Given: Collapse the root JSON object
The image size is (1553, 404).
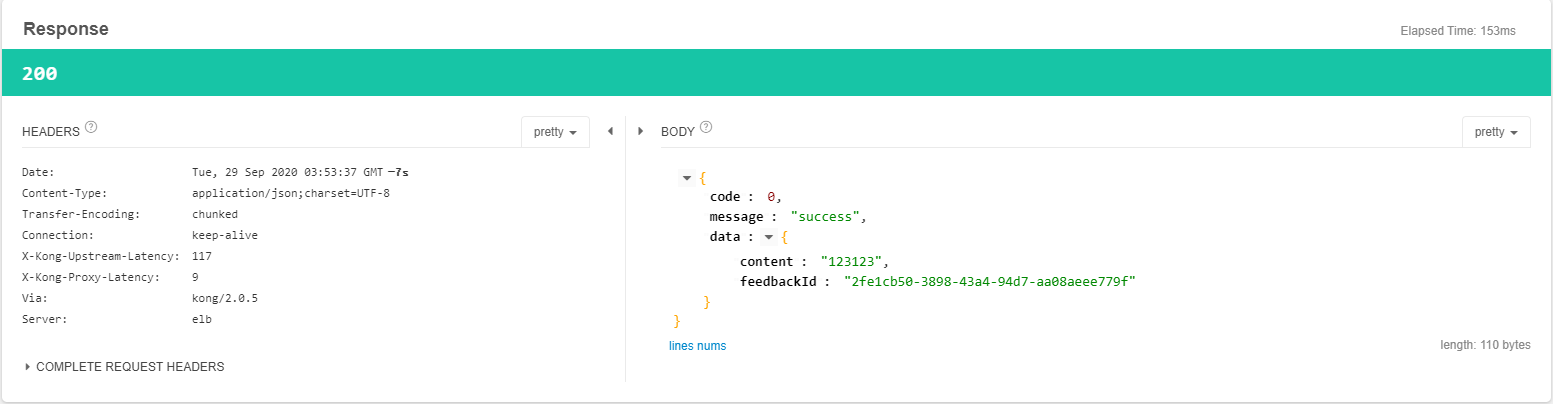Looking at the screenshot, I should coord(687,178).
